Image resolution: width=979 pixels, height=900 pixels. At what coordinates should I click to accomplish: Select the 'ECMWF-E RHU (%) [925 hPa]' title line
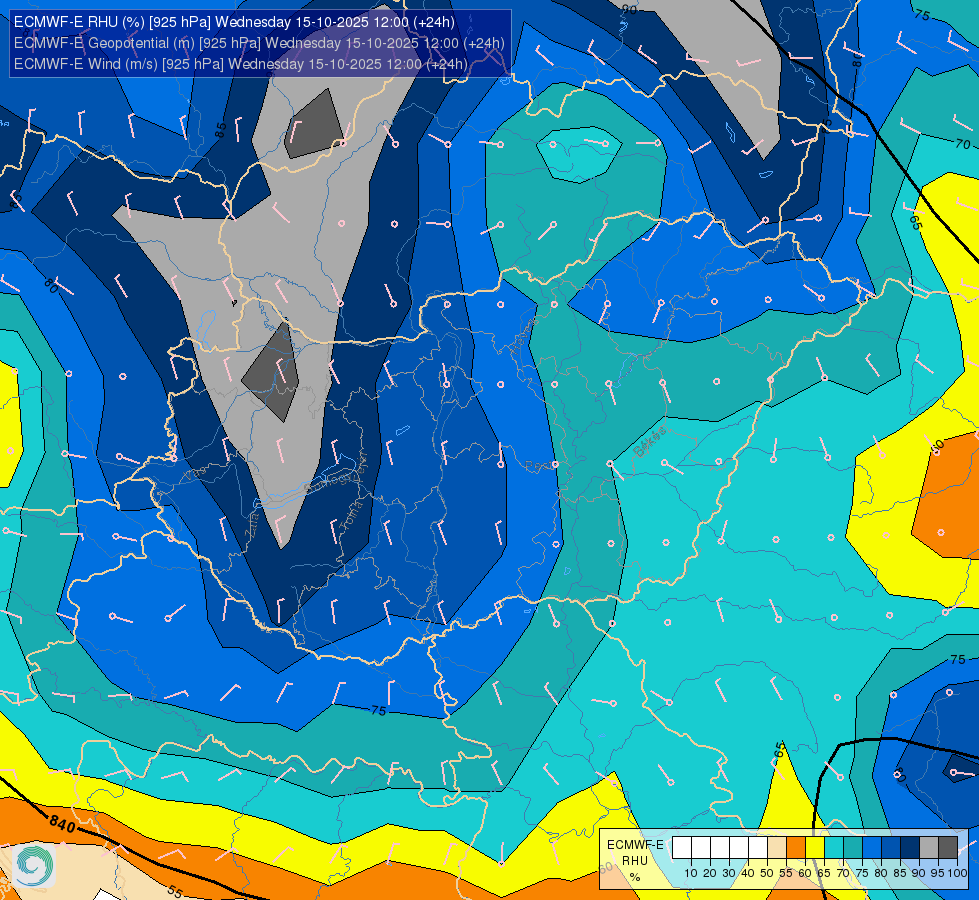(x=234, y=22)
